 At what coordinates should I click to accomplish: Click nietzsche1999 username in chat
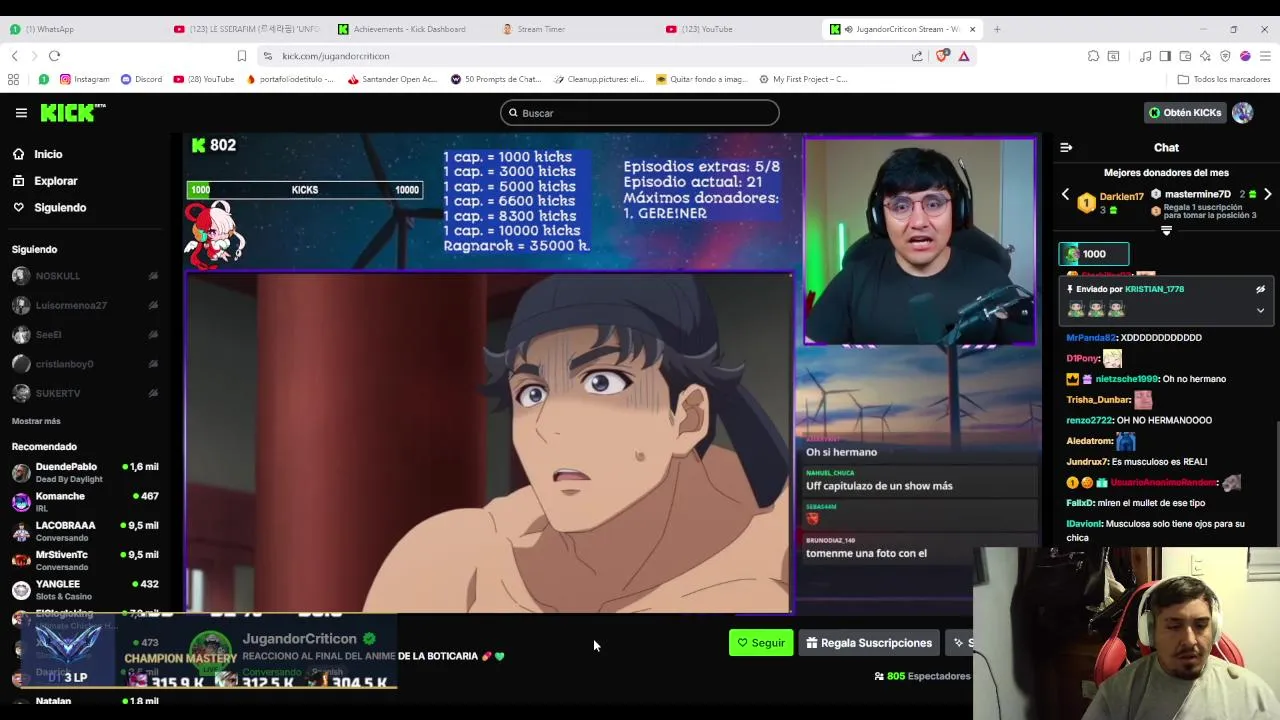pos(1126,379)
